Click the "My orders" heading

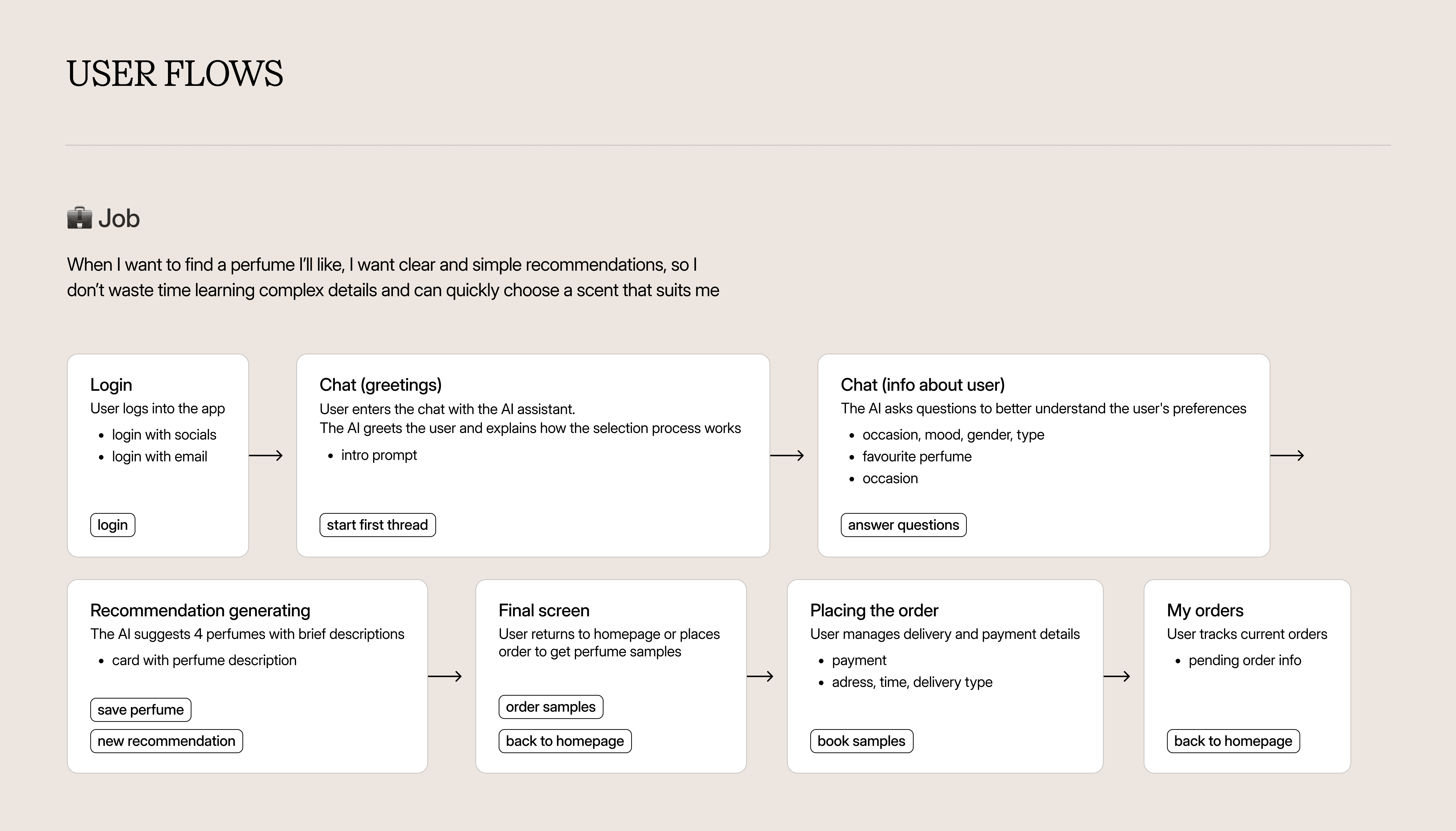pyautogui.click(x=1205, y=611)
